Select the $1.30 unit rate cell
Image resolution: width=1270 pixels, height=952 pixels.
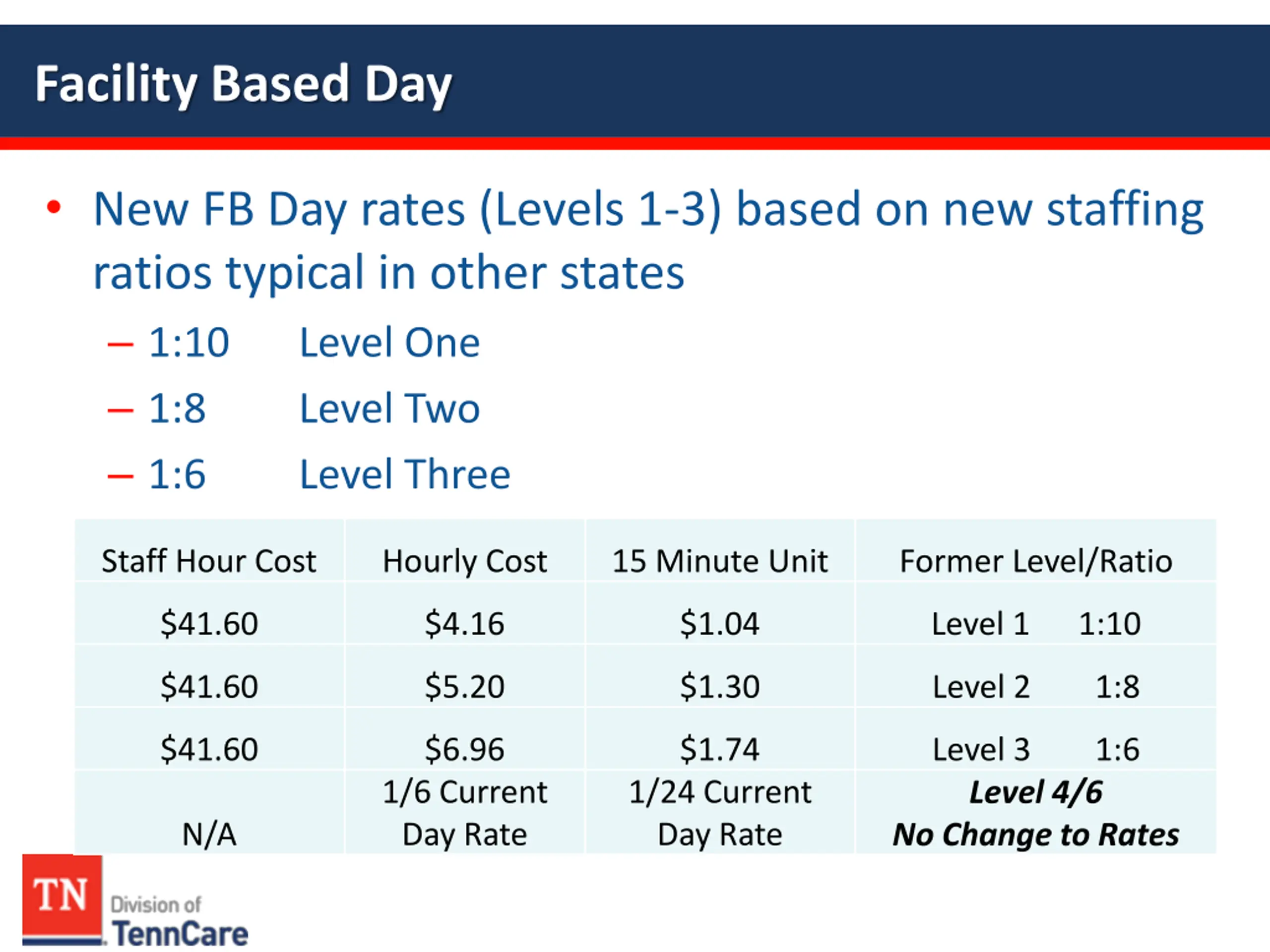pos(720,686)
